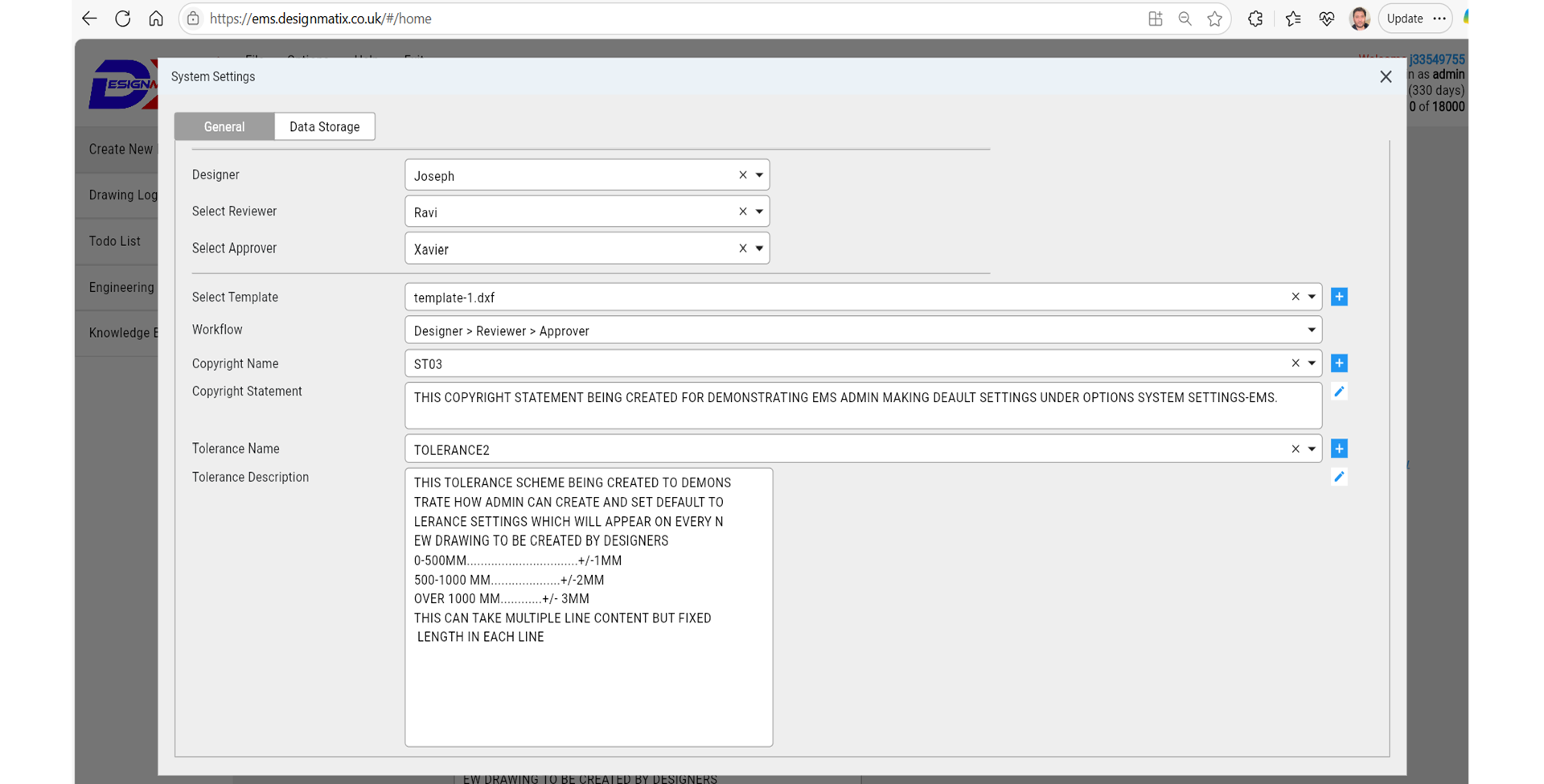
Task: Clear the Select Reviewer value Ravi
Action: (x=742, y=211)
